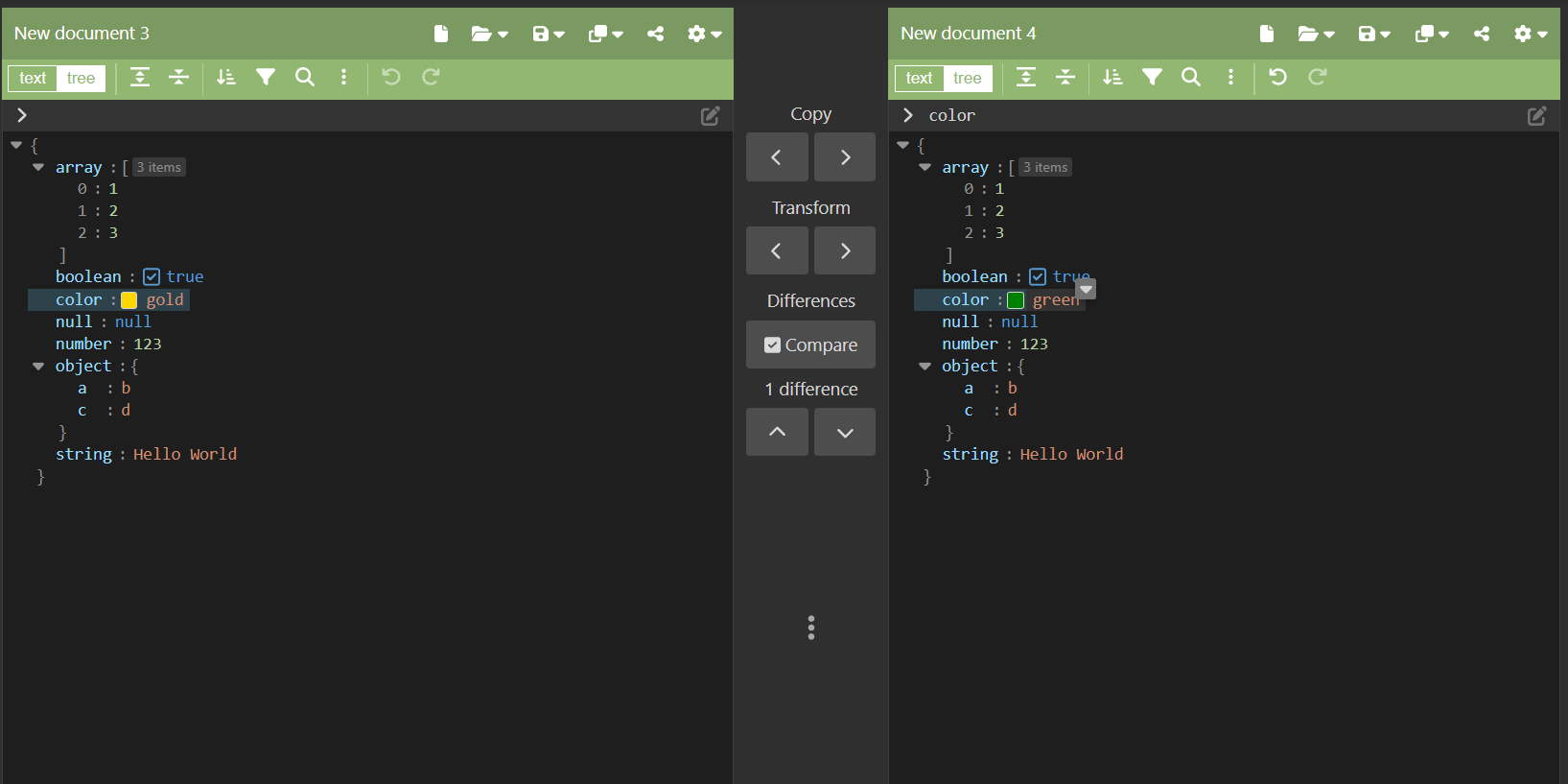This screenshot has height=784, width=1568.
Task: Undo last action in right panel
Action: point(1278,77)
